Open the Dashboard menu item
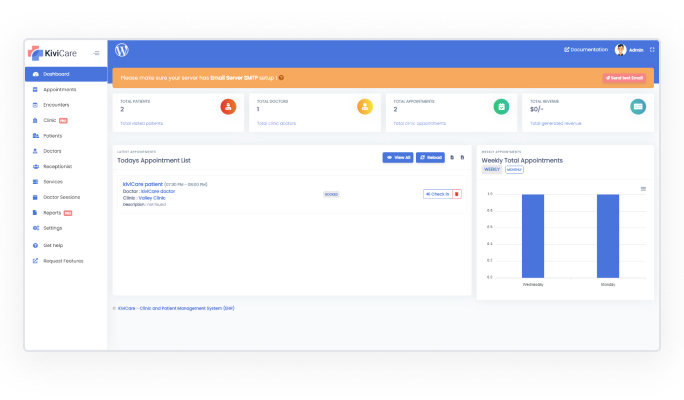Image resolution: width=684 pixels, height=400 pixels. [x=66, y=74]
